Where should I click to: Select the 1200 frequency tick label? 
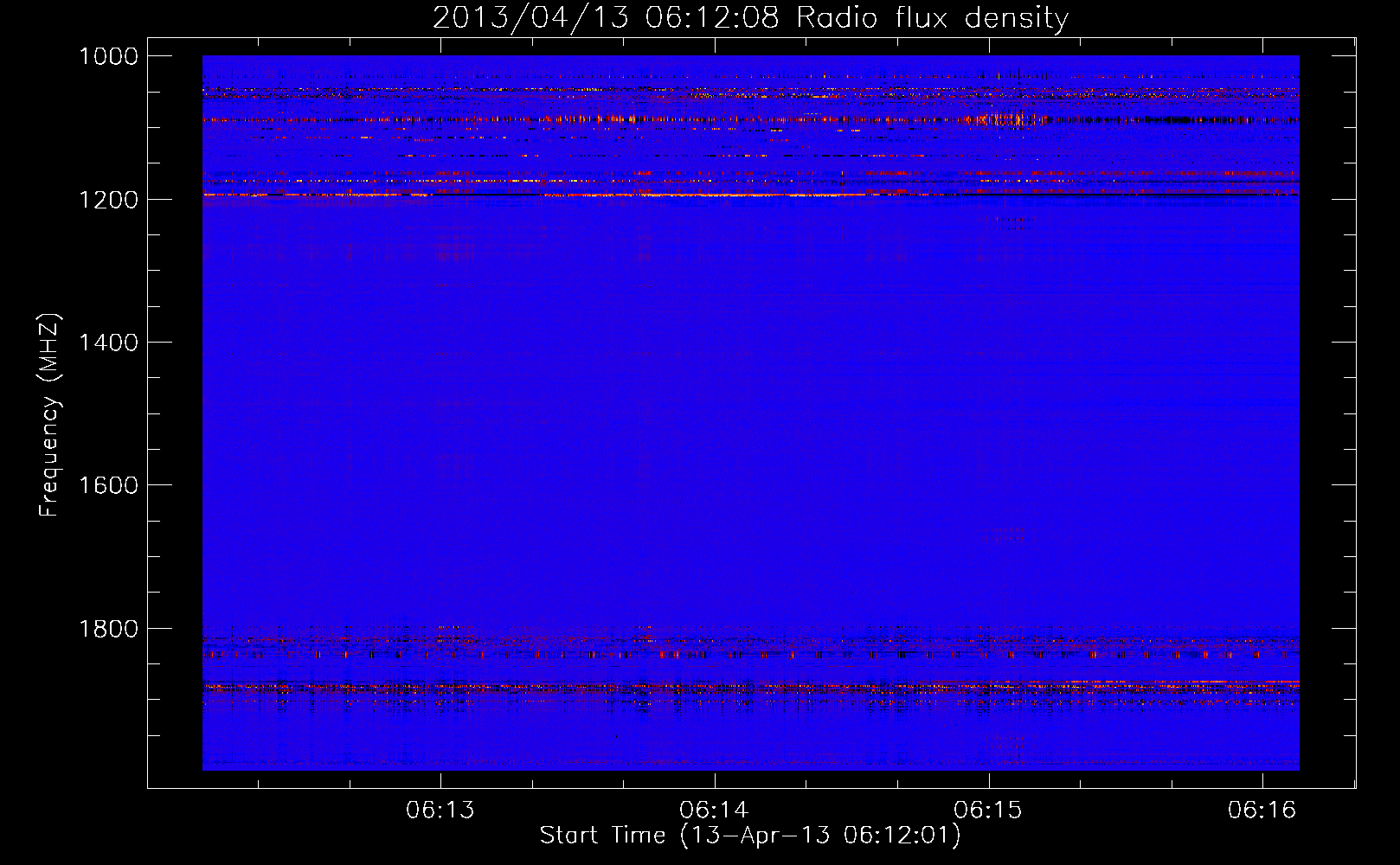pos(108,200)
